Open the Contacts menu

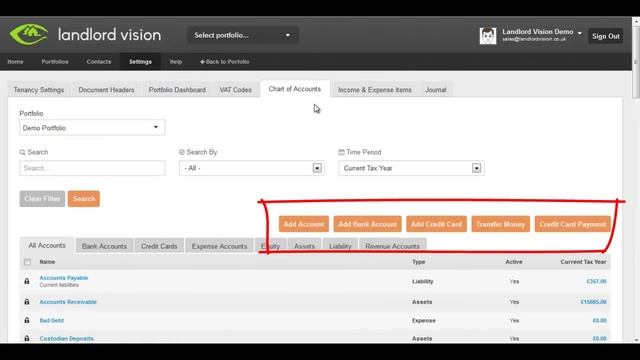[99, 62]
